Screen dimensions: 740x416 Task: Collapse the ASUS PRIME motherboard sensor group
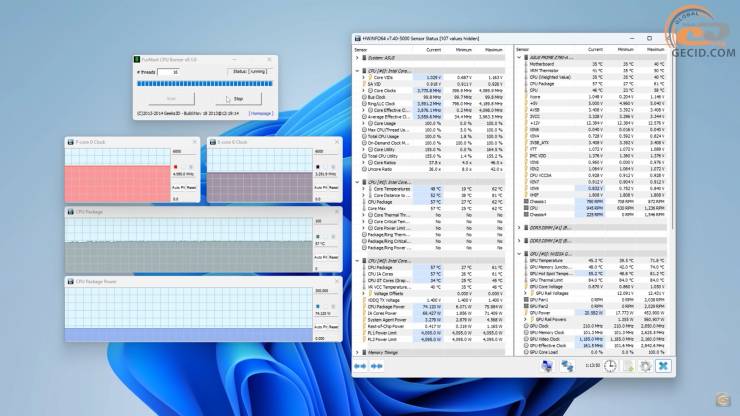coord(519,57)
